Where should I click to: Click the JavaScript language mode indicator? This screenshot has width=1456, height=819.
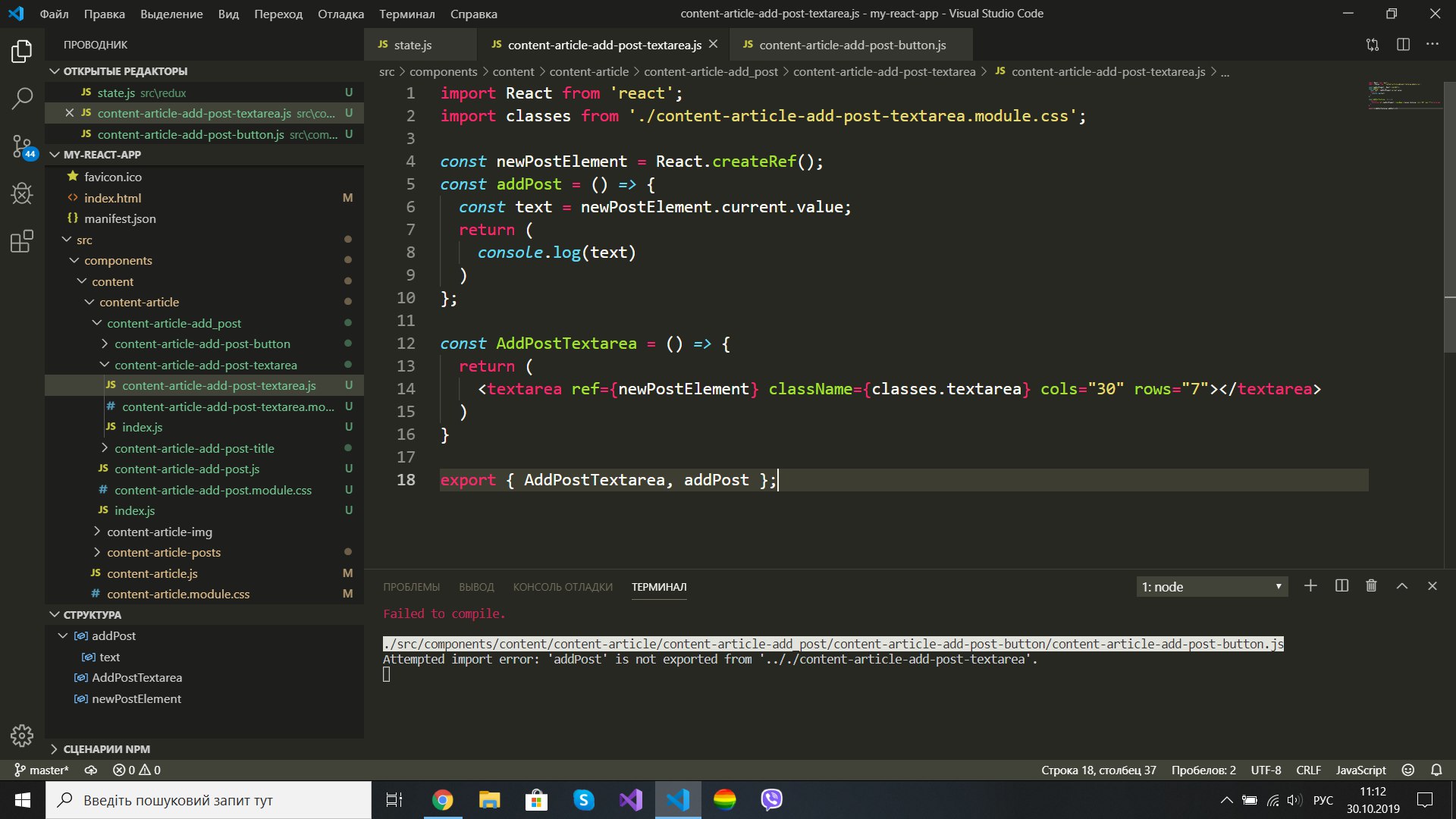(1360, 770)
